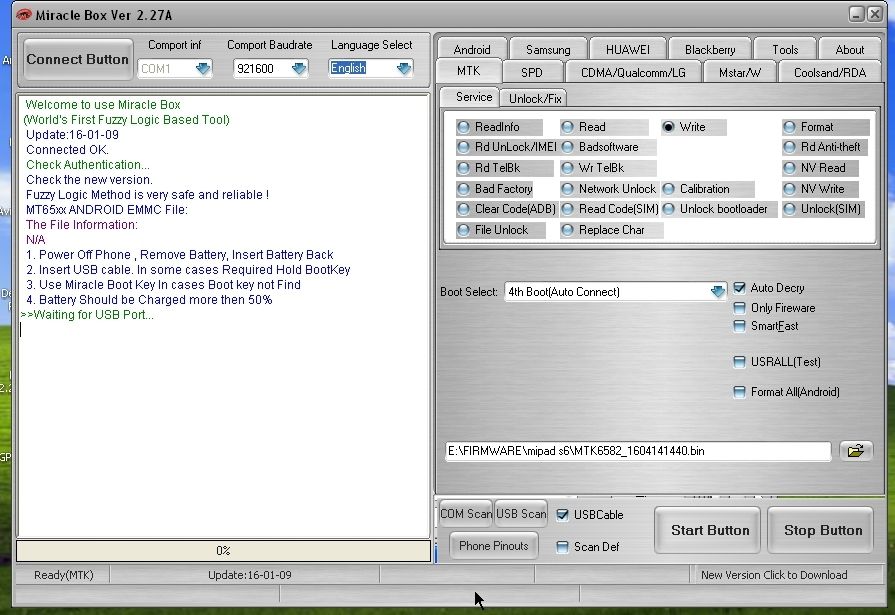Open Phone Pinouts
This screenshot has width=895, height=615.
tap(494, 546)
